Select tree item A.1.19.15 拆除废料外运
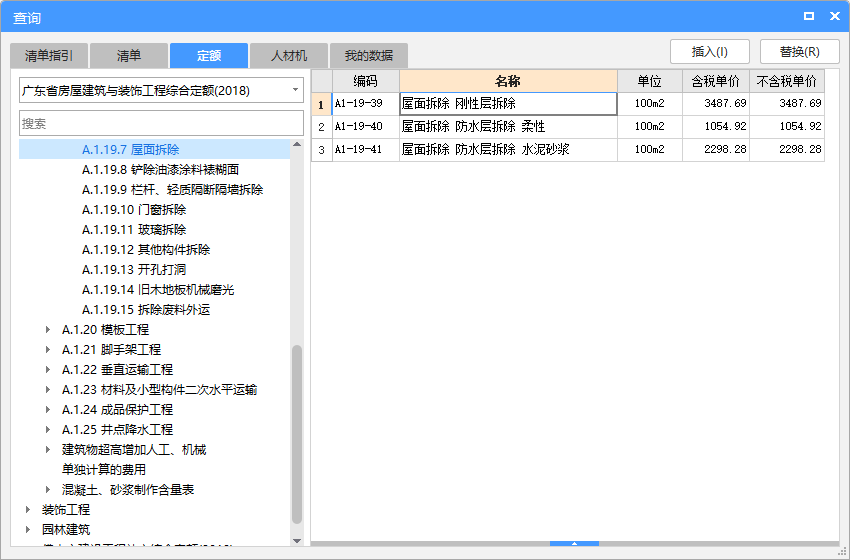The image size is (850, 560). [146, 310]
